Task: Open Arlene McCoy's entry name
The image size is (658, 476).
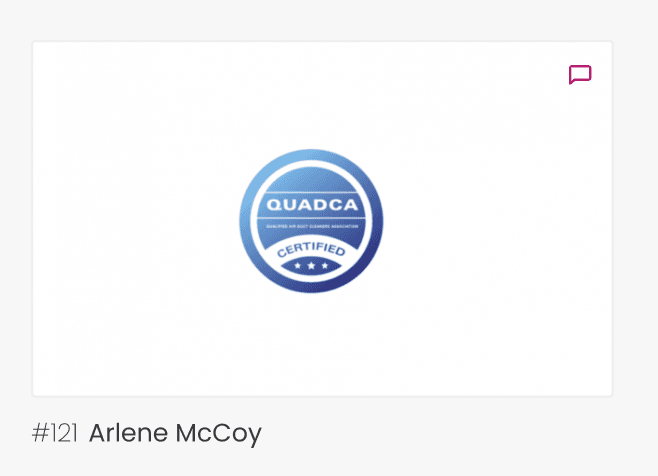Action: [175, 433]
